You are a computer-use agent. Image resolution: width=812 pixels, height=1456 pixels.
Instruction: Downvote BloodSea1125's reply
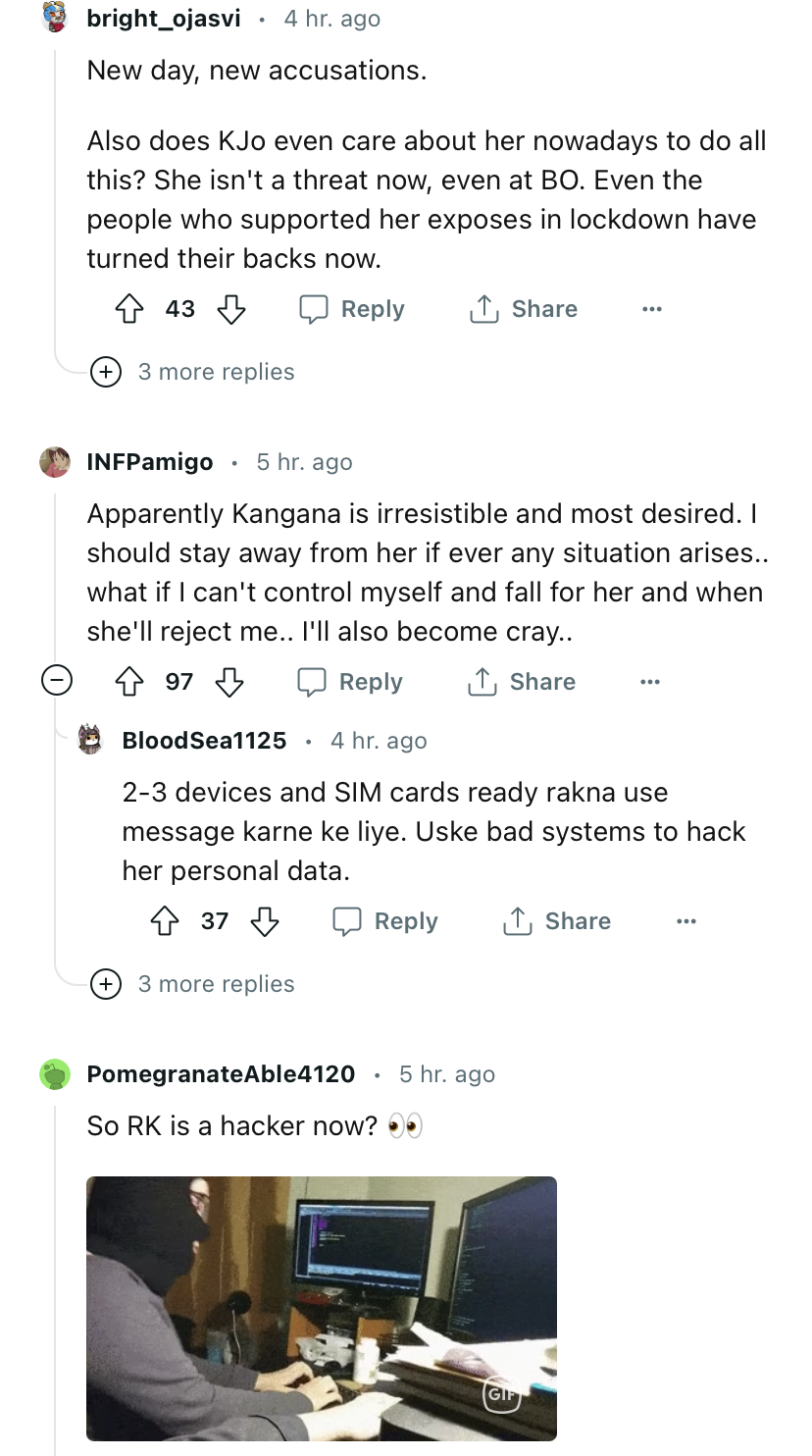tap(265, 921)
